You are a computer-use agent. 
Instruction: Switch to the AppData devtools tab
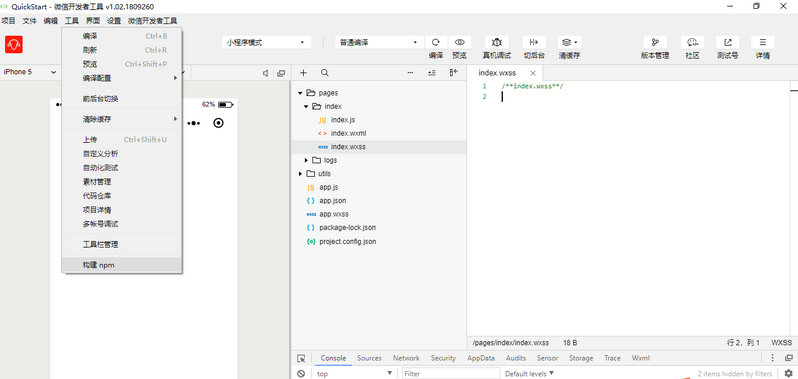481,358
